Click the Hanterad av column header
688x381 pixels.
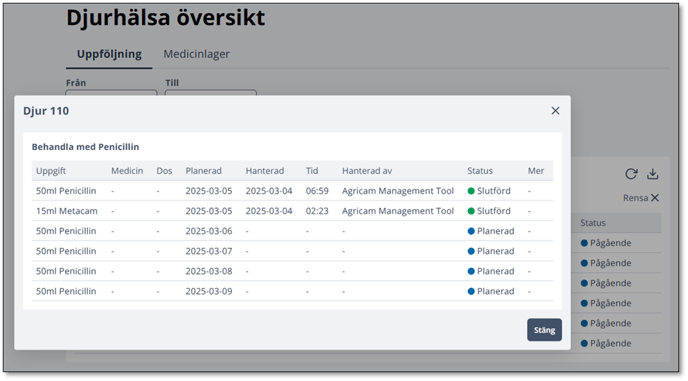pos(367,171)
